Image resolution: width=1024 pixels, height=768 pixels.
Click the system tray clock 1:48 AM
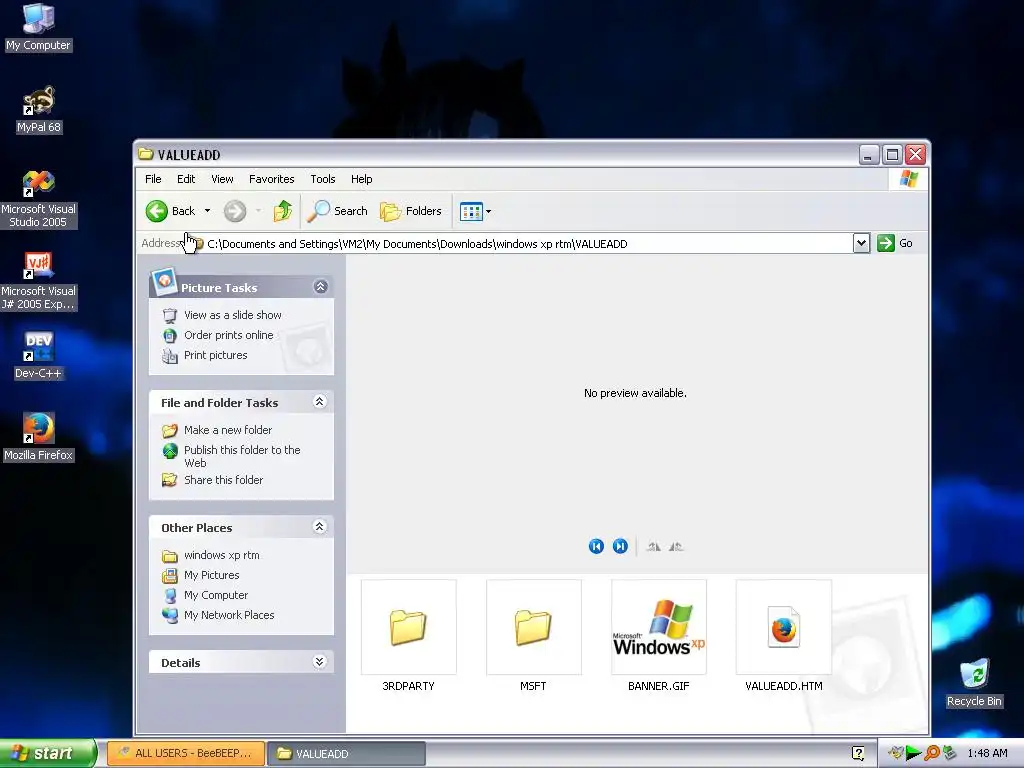987,753
